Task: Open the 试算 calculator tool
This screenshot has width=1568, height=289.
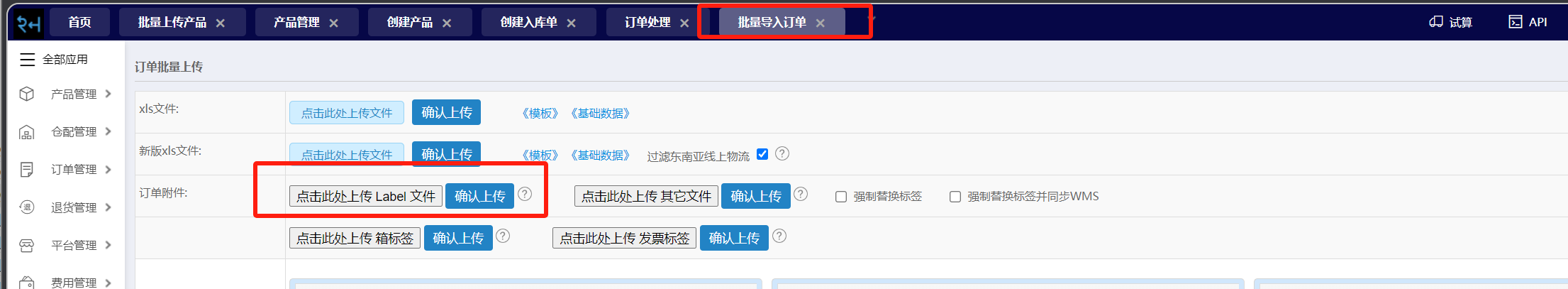Action: (1450, 22)
